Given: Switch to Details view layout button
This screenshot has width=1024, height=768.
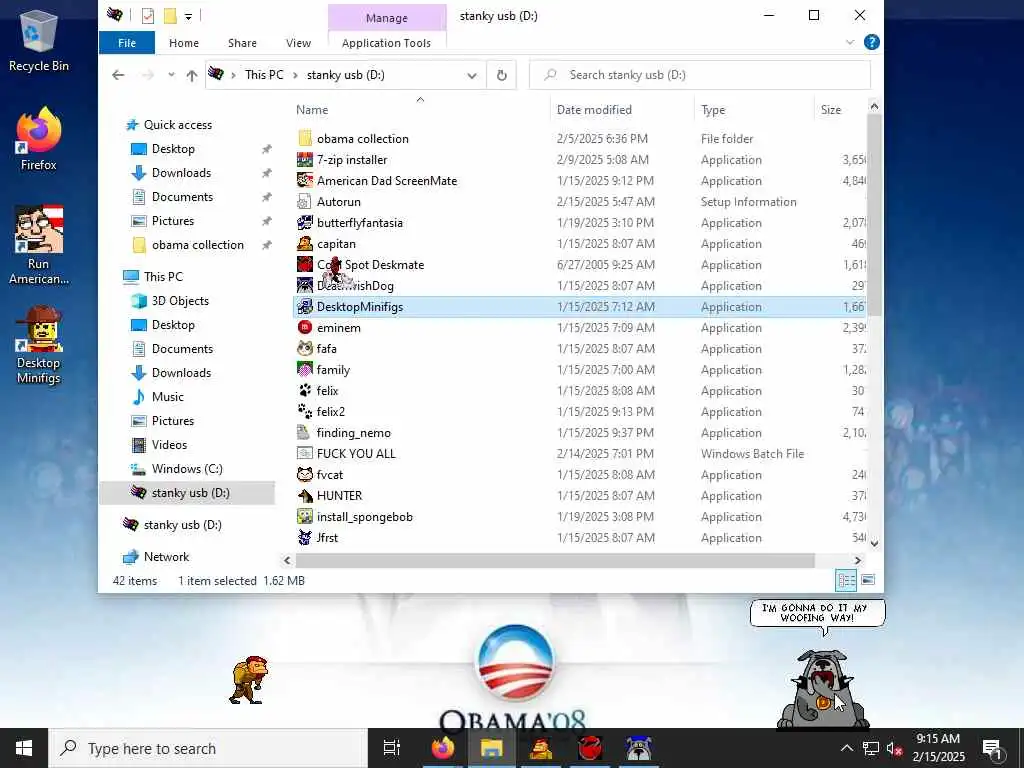Looking at the screenshot, I should click(x=846, y=580).
